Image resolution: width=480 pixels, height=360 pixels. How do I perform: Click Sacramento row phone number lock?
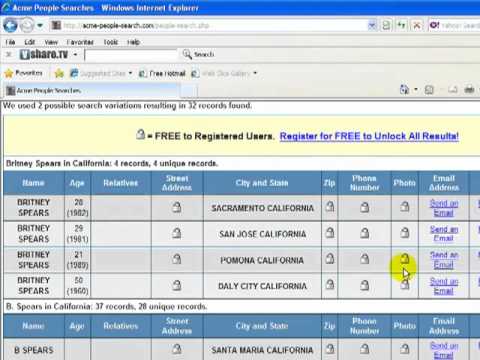coord(365,207)
